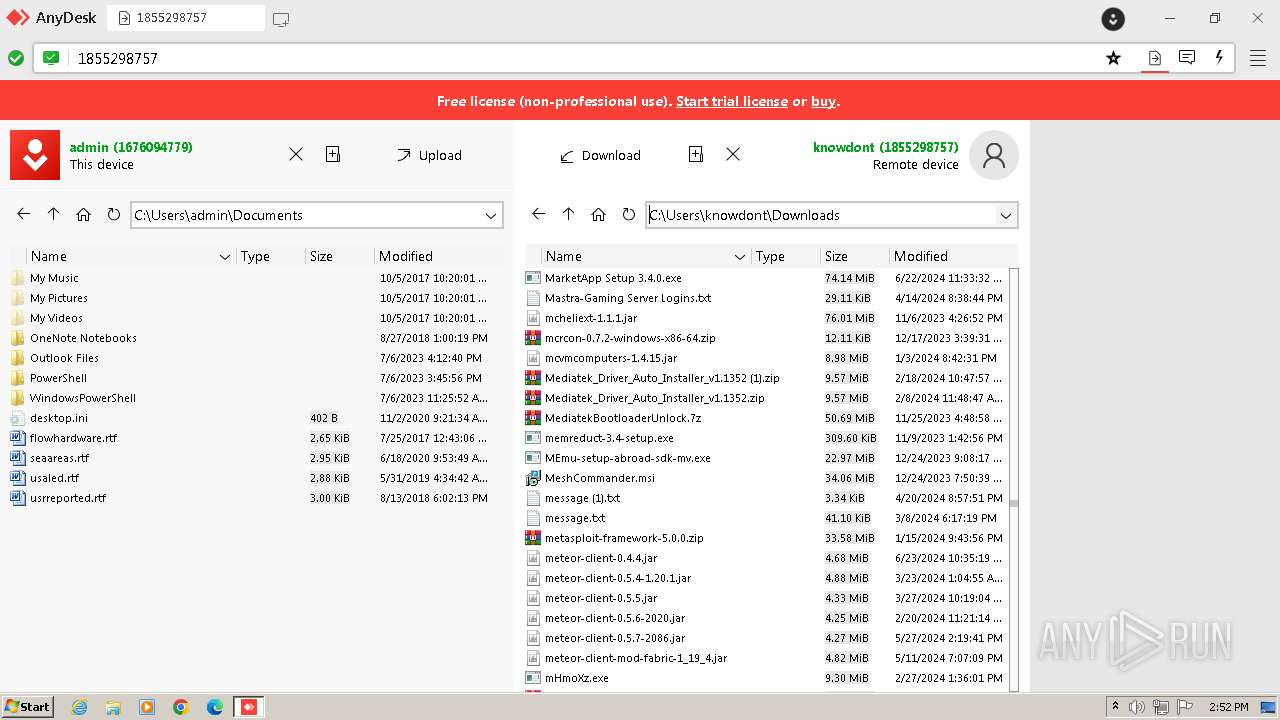Select MediatekBootloaderUnlock.7z on remote
Screen dimensions: 1280x720
(x=765, y=418)
